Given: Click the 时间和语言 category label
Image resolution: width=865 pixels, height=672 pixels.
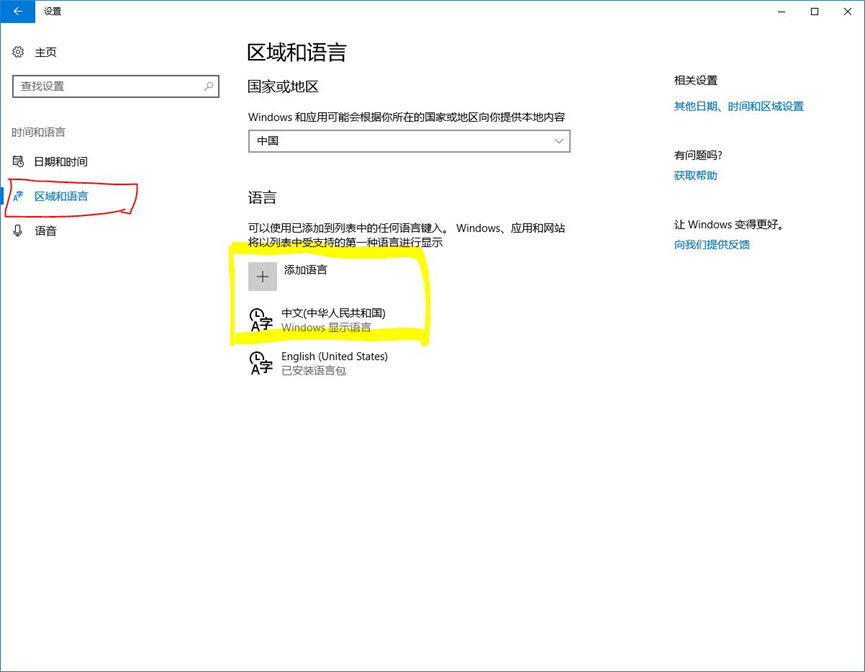Looking at the screenshot, I should pos(38,132).
